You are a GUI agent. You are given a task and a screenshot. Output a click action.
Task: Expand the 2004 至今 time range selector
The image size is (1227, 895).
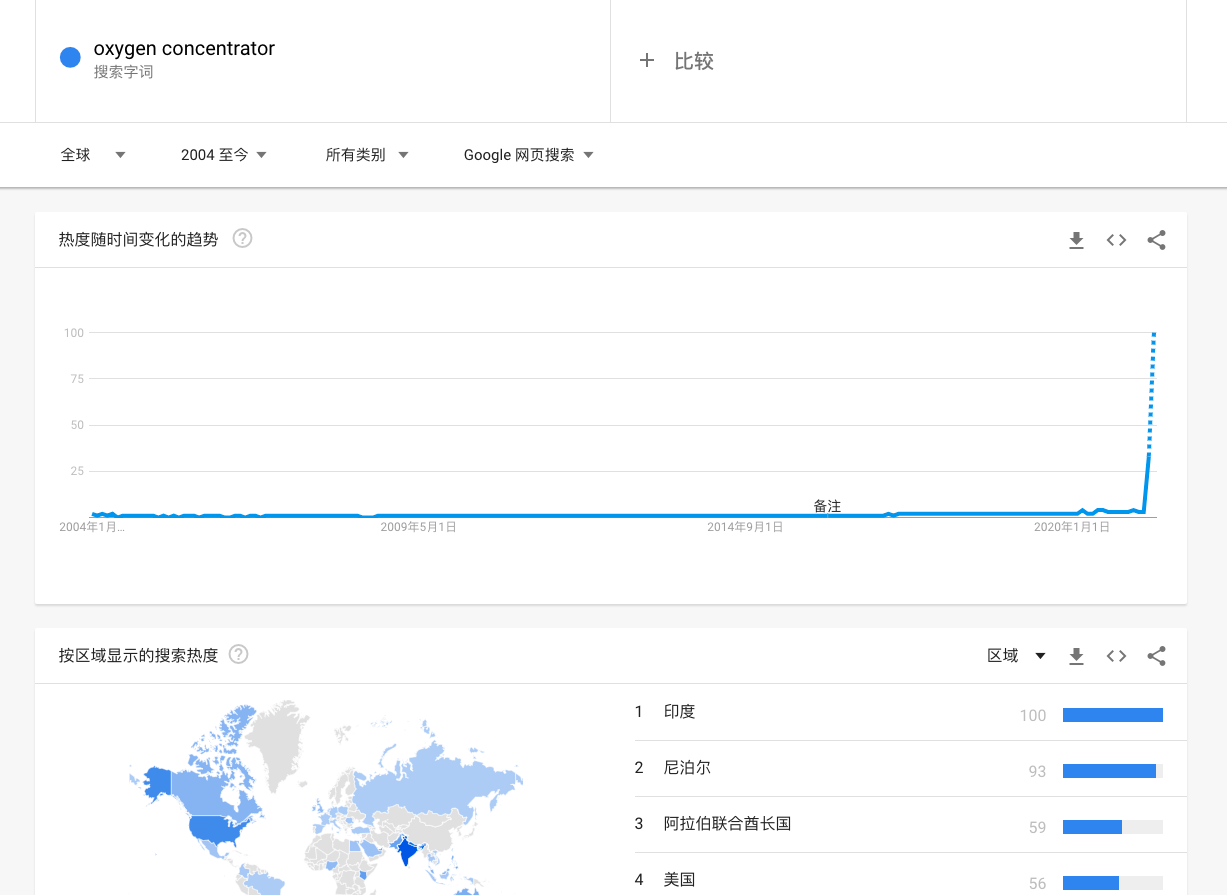[222, 155]
